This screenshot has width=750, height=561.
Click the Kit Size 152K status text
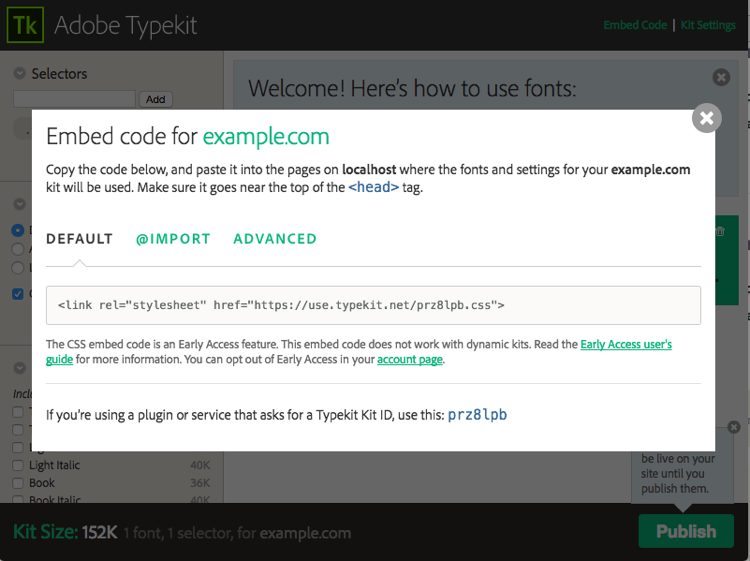point(65,532)
